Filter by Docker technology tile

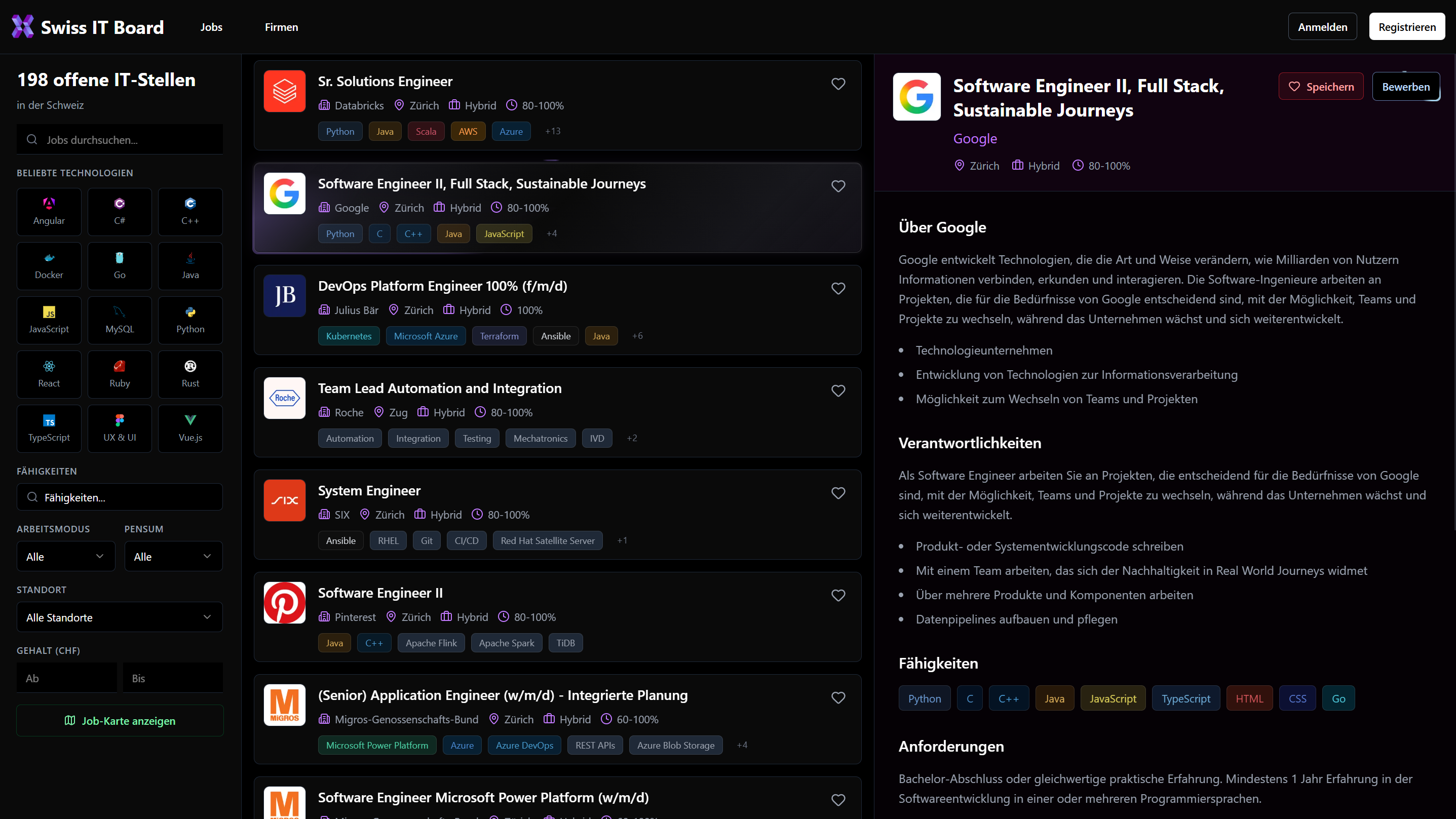[x=49, y=265]
